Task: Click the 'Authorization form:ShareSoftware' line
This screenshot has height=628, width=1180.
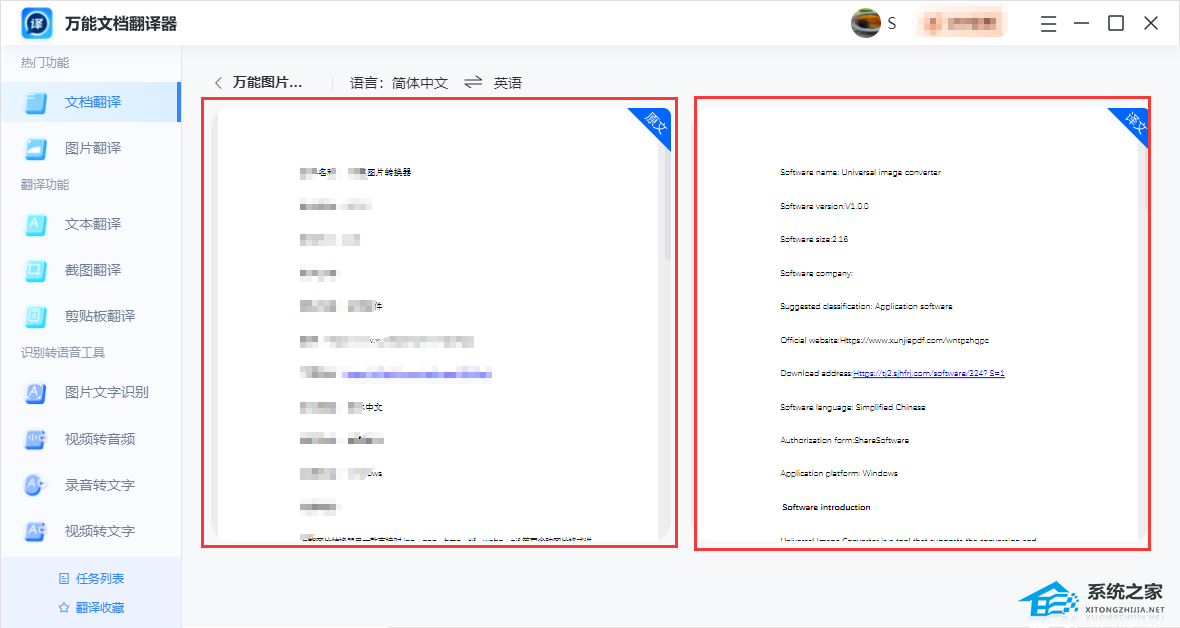Action: [844, 441]
